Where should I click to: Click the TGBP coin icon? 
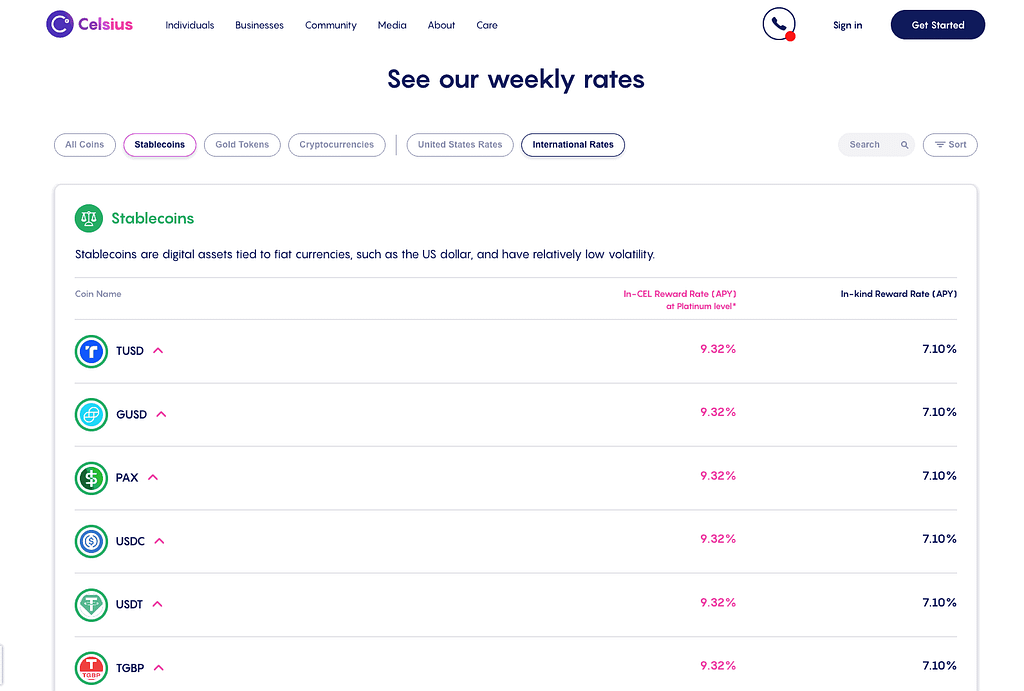[91, 668]
